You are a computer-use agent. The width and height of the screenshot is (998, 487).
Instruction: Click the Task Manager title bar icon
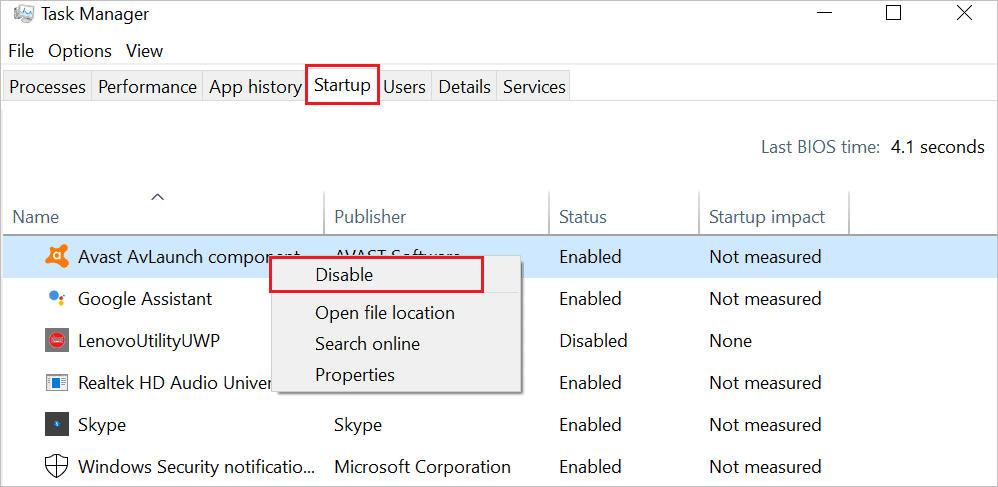(24, 13)
